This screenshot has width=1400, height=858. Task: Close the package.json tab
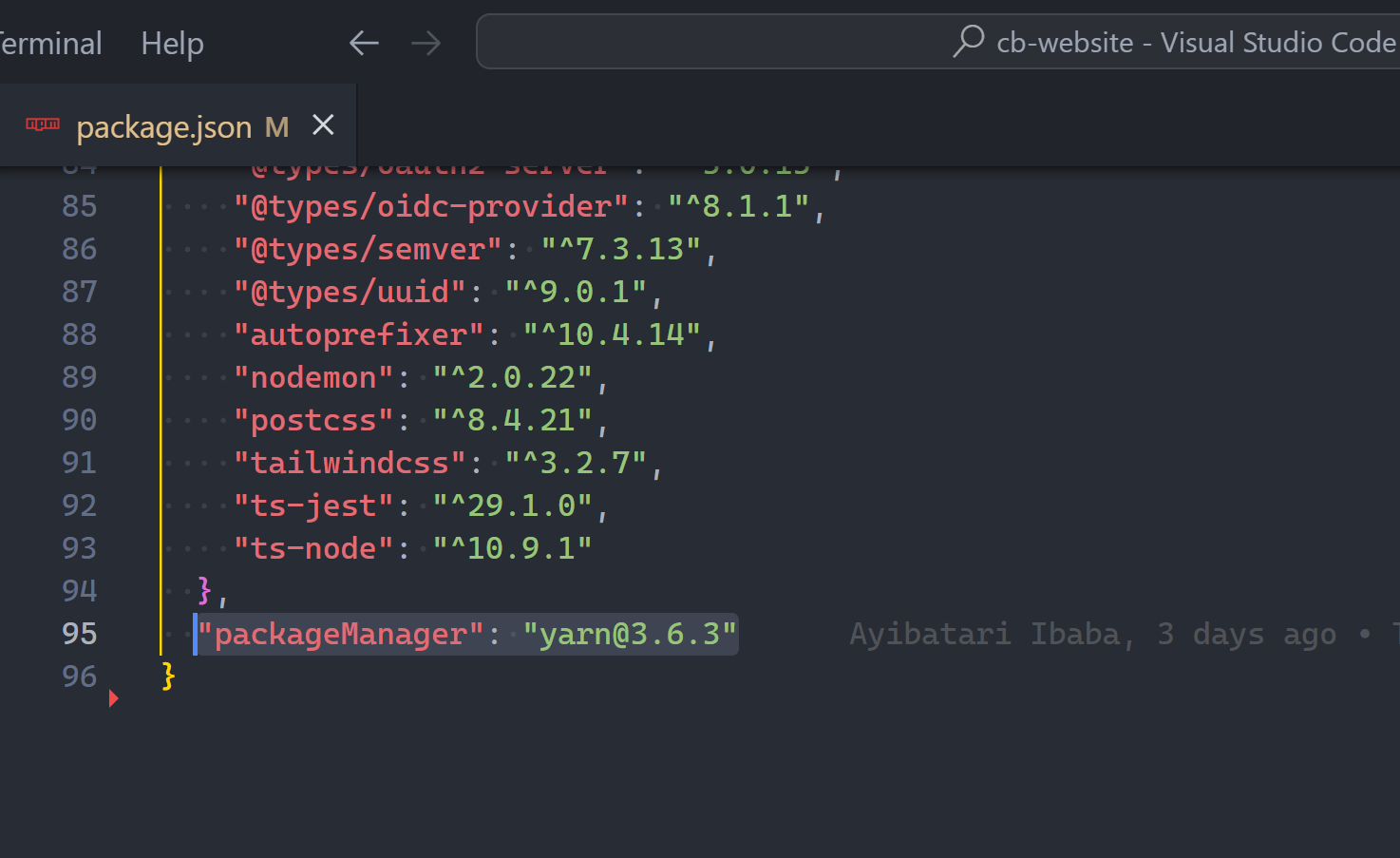(323, 124)
